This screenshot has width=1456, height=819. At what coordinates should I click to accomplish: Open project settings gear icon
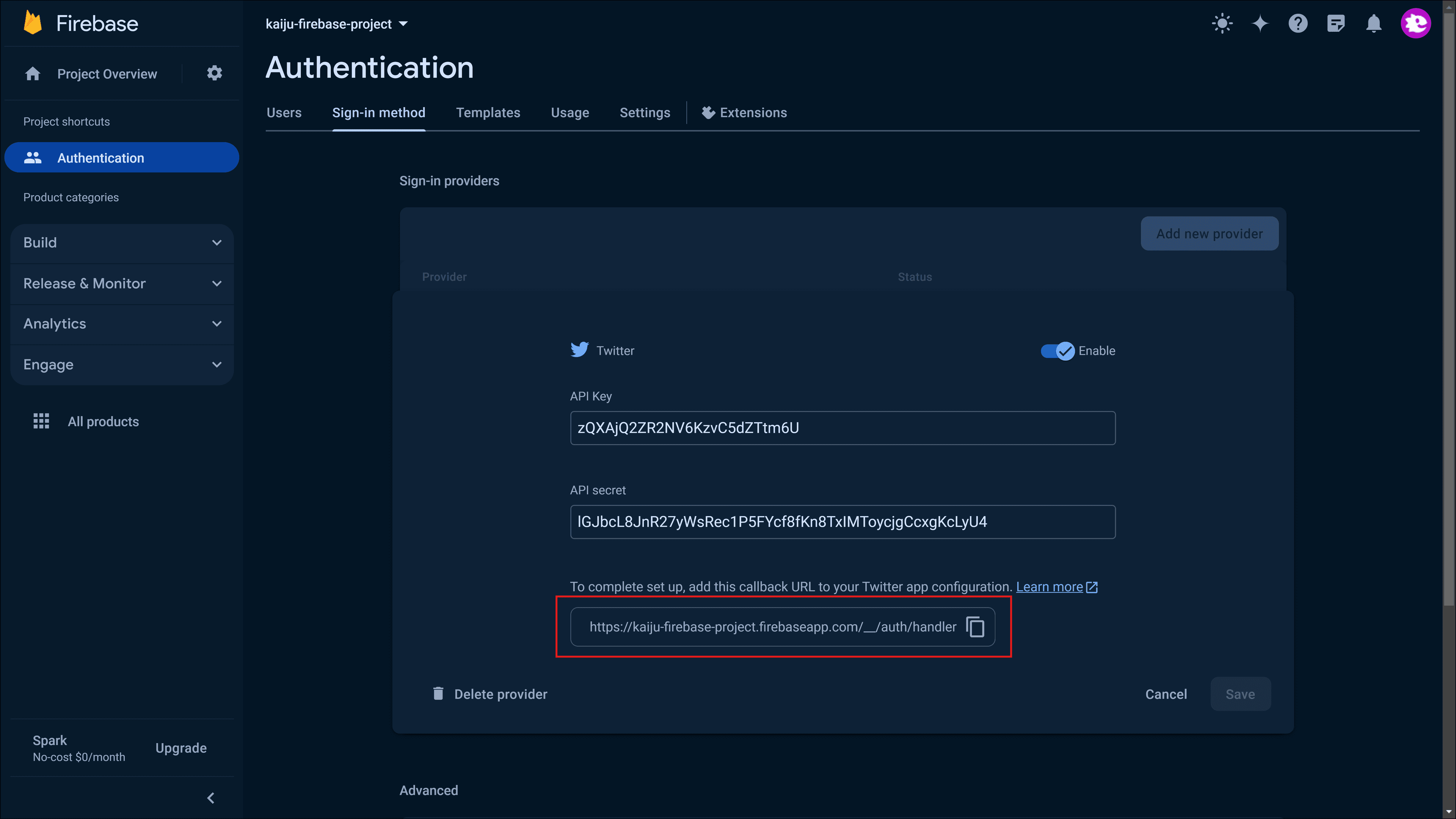(x=214, y=74)
